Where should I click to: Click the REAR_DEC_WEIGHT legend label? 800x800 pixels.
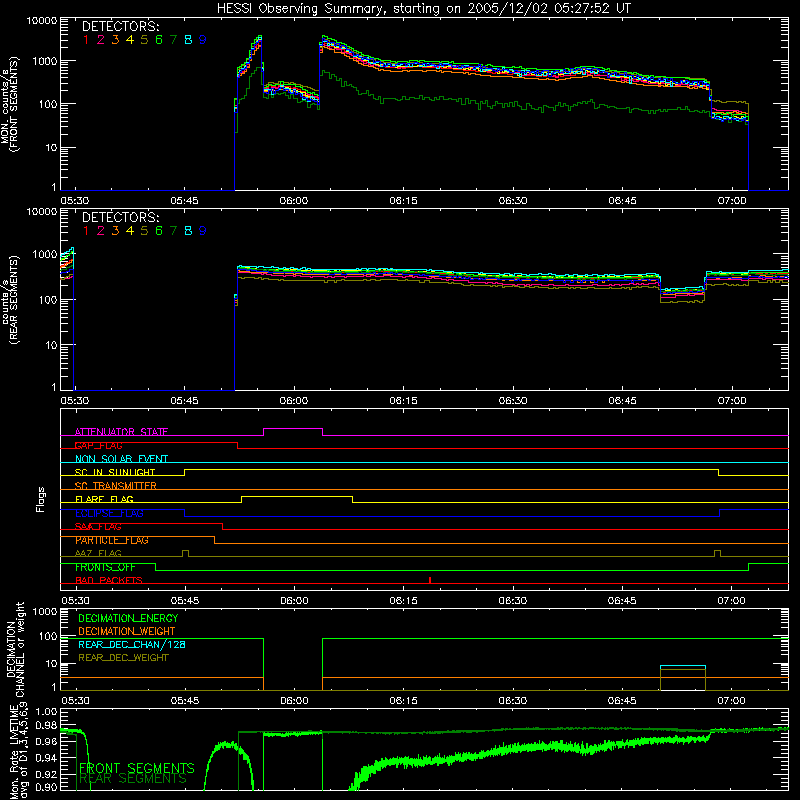123,658
